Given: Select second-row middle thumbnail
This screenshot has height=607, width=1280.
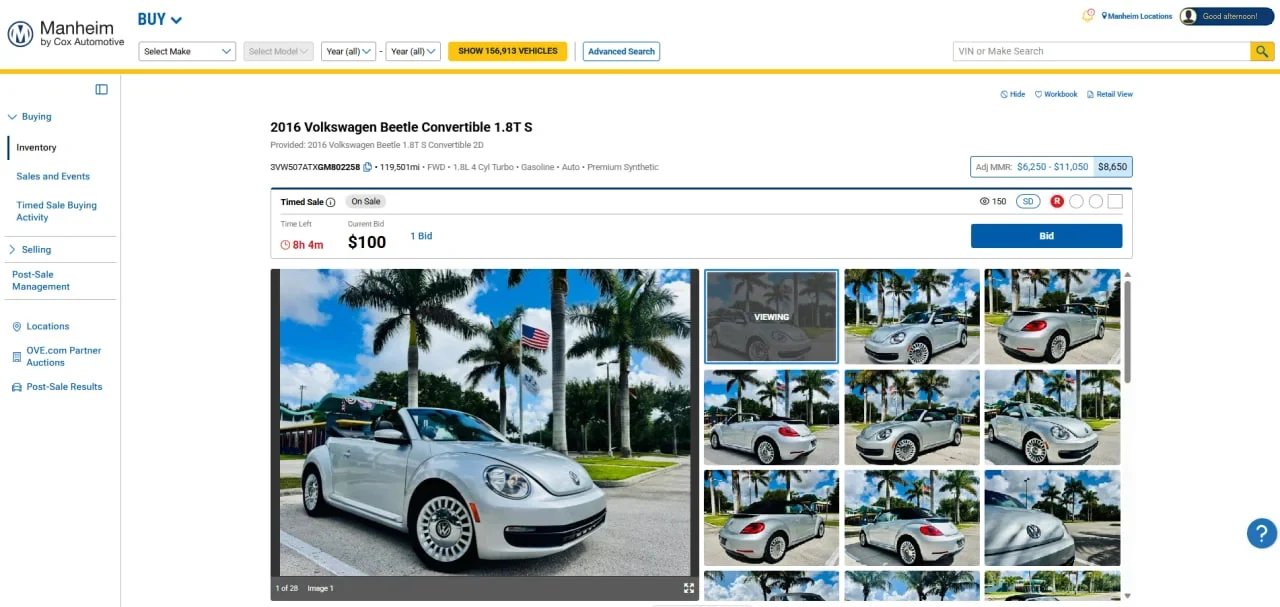Looking at the screenshot, I should (912, 417).
